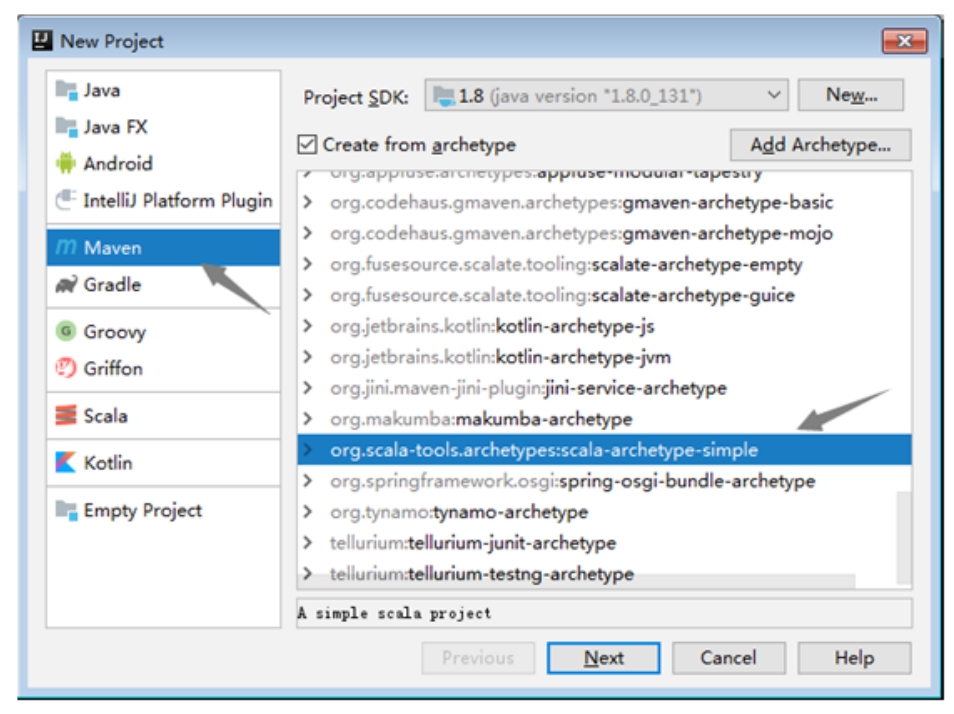Click the Kotlin logo icon

pos(66,463)
